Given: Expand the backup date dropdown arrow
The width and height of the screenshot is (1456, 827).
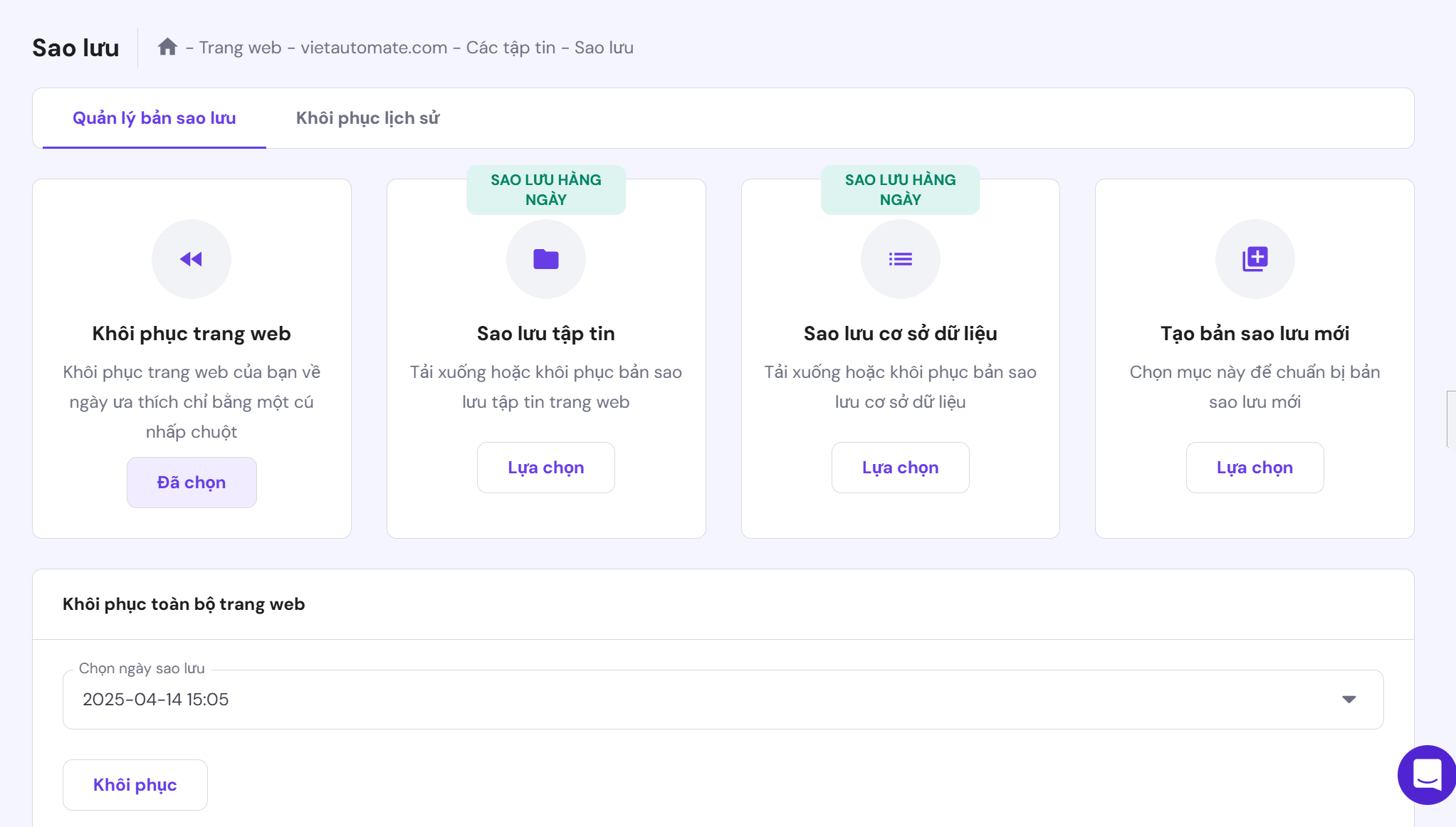Looking at the screenshot, I should [1348, 700].
